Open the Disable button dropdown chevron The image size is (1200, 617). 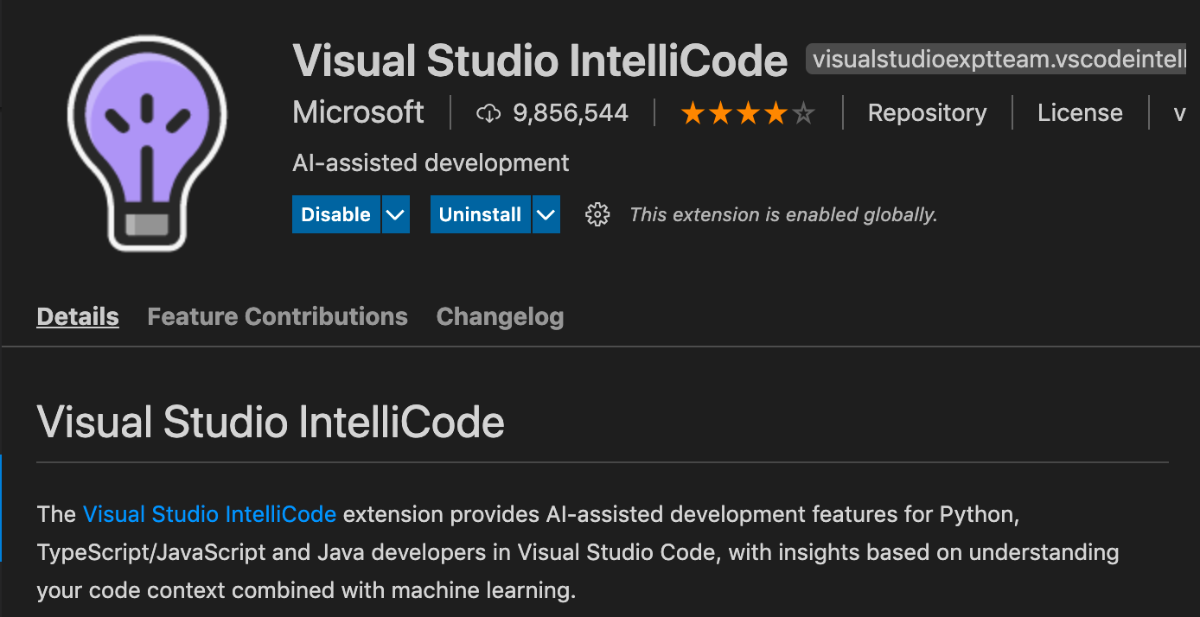pos(395,214)
